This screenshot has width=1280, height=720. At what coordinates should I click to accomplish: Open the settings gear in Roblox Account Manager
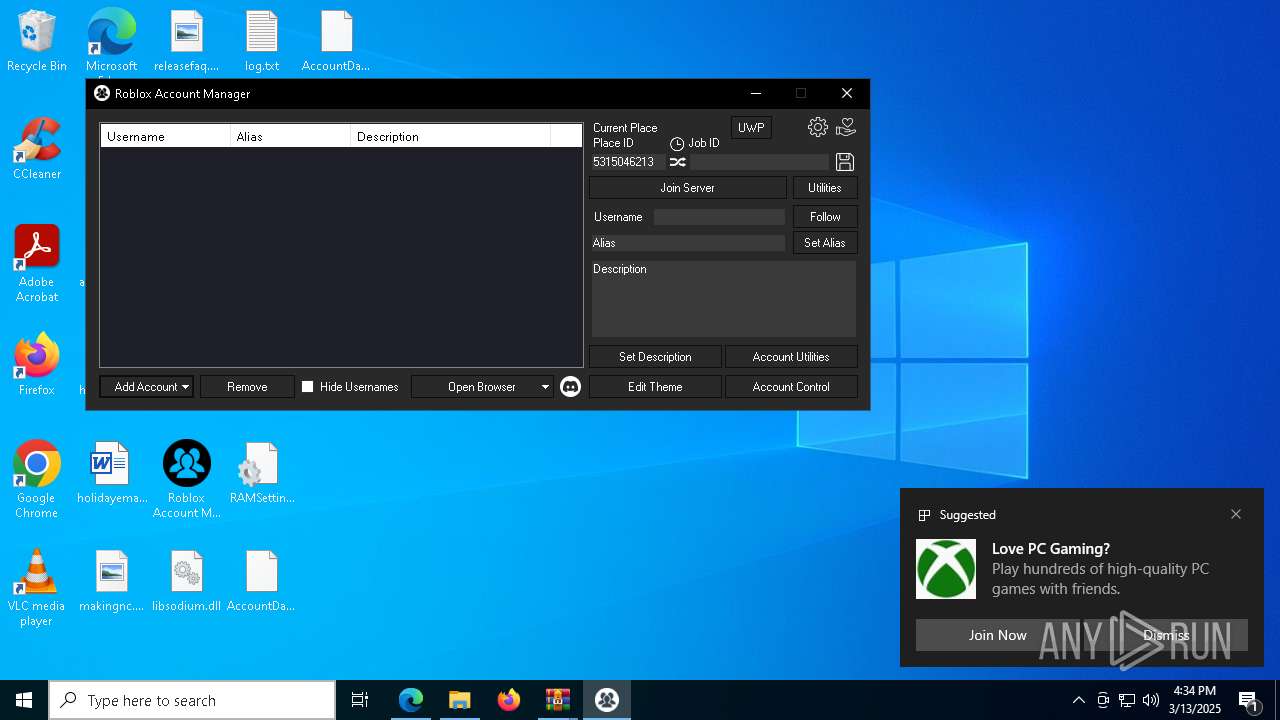click(818, 127)
